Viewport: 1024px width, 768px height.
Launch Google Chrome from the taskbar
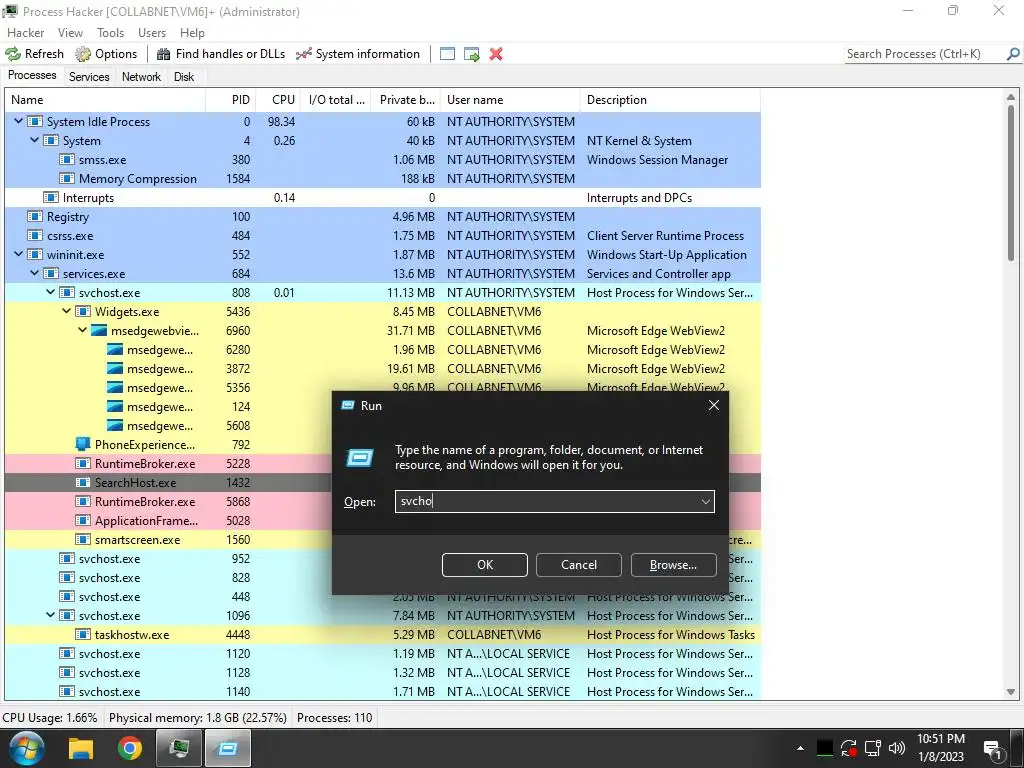click(x=129, y=748)
